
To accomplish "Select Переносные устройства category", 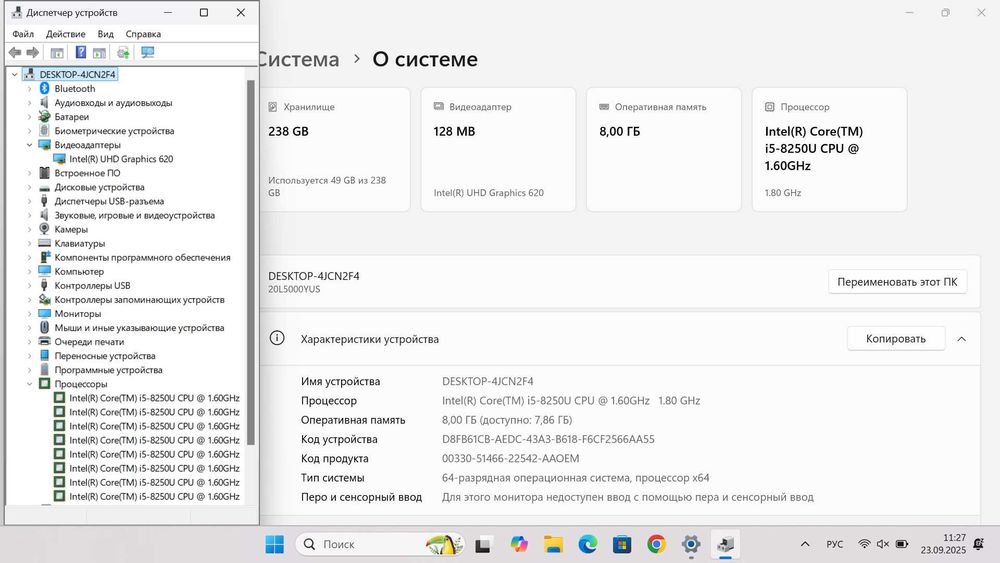I will point(105,356).
